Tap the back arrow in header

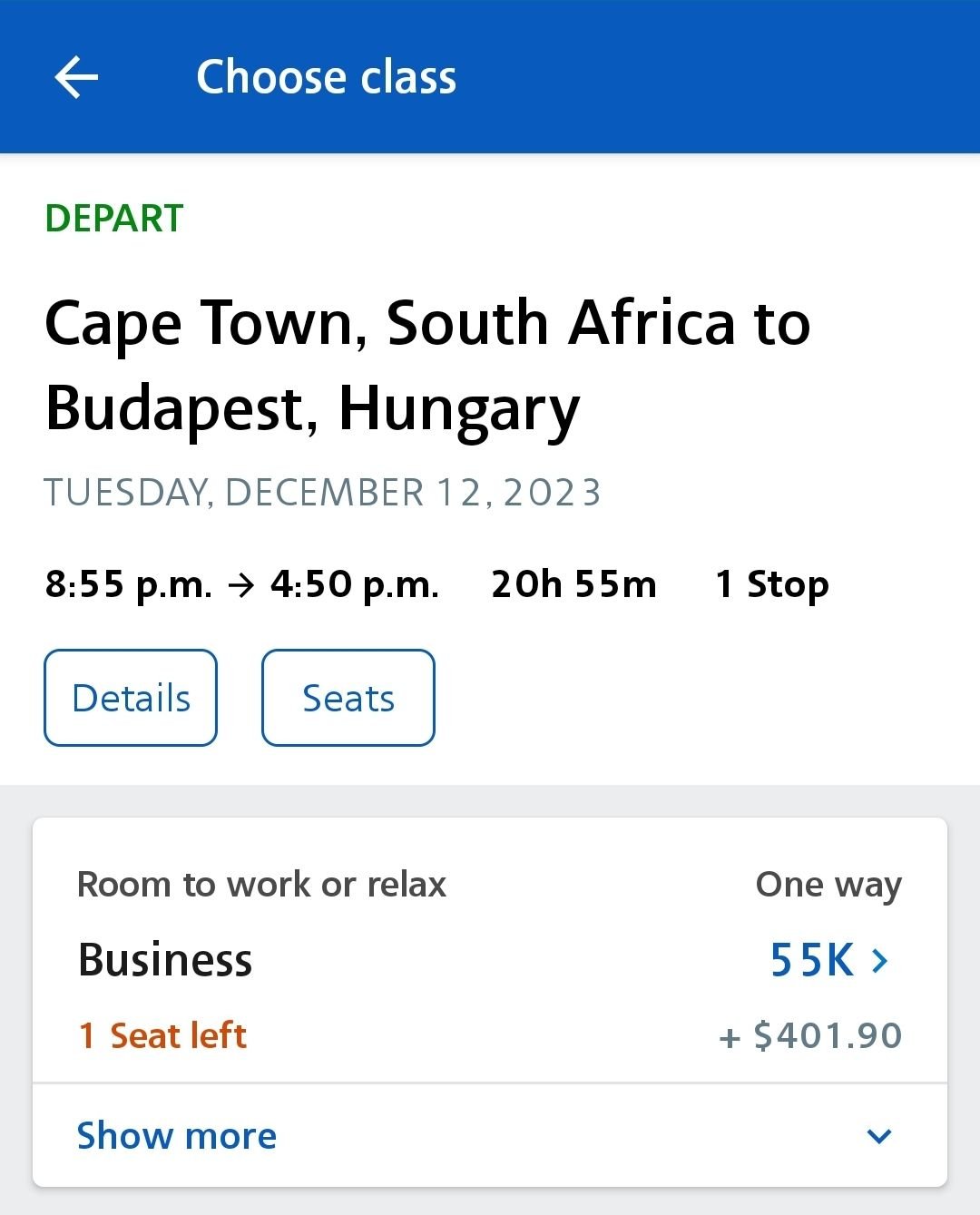point(76,77)
